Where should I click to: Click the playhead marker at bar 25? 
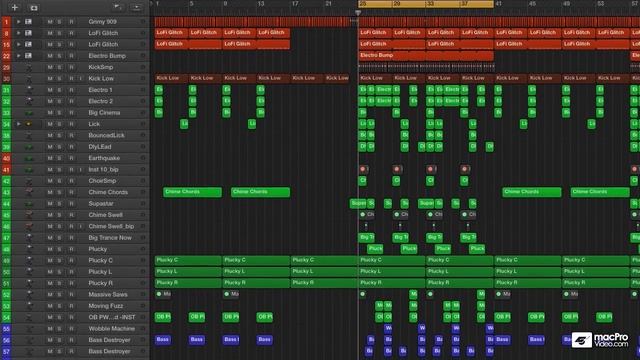358,13
